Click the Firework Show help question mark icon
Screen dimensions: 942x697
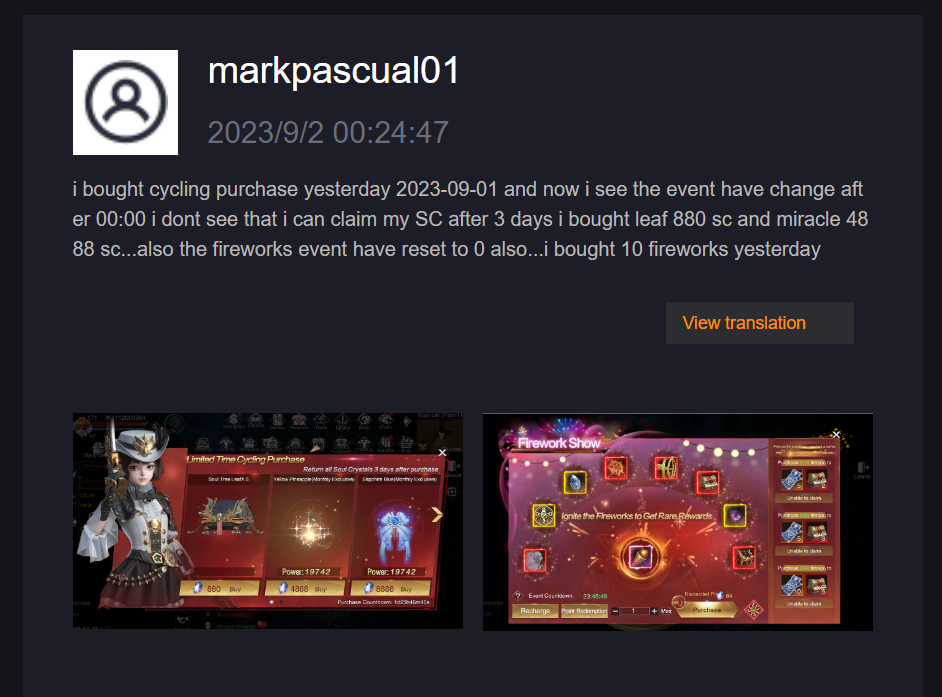pyautogui.click(x=518, y=595)
